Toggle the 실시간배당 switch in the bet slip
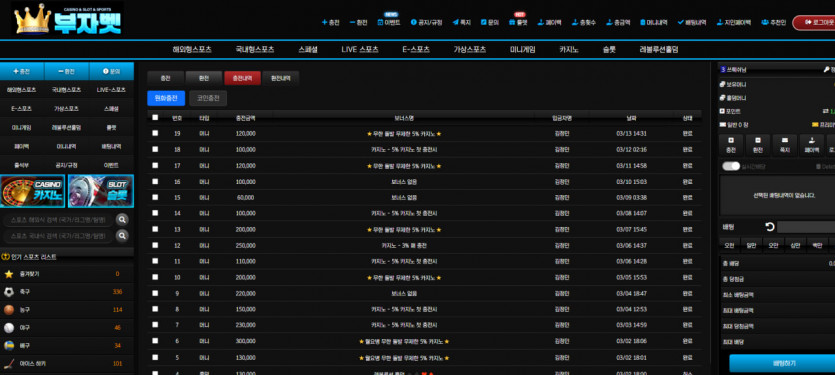This screenshot has height=375, width=835. tap(731, 166)
